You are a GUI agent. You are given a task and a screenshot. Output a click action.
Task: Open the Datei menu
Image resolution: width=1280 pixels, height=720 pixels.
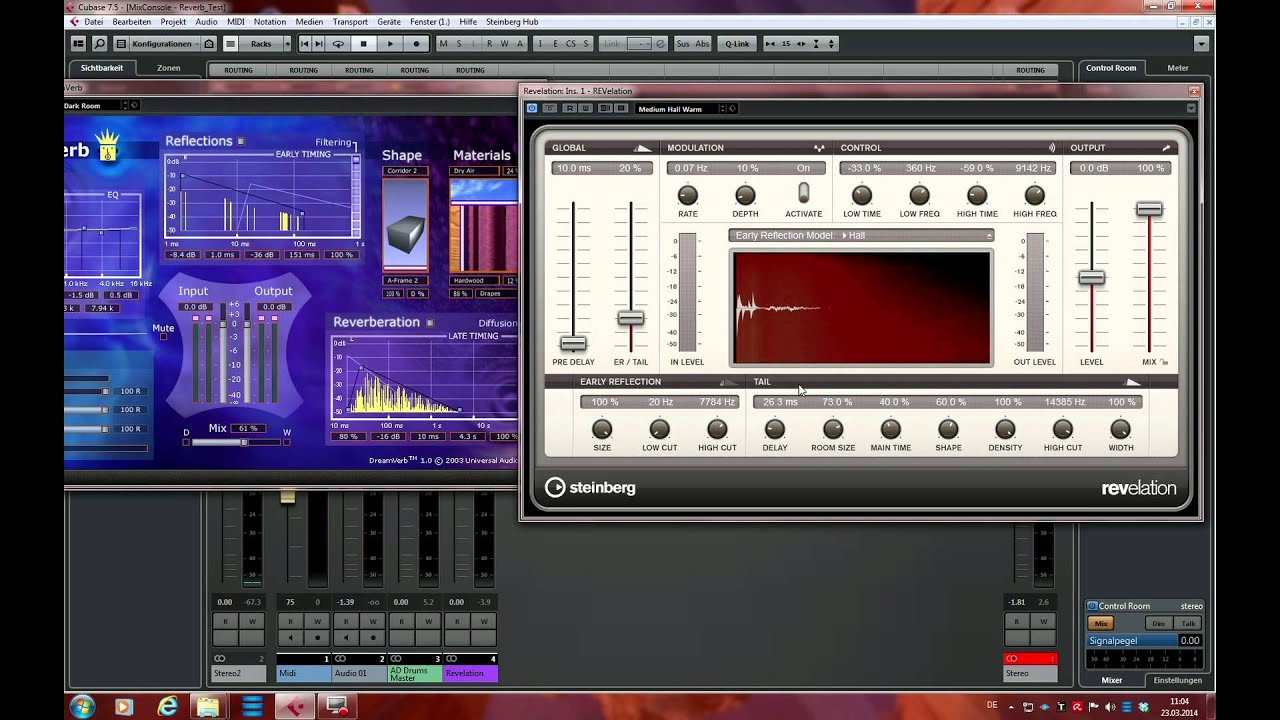point(93,22)
